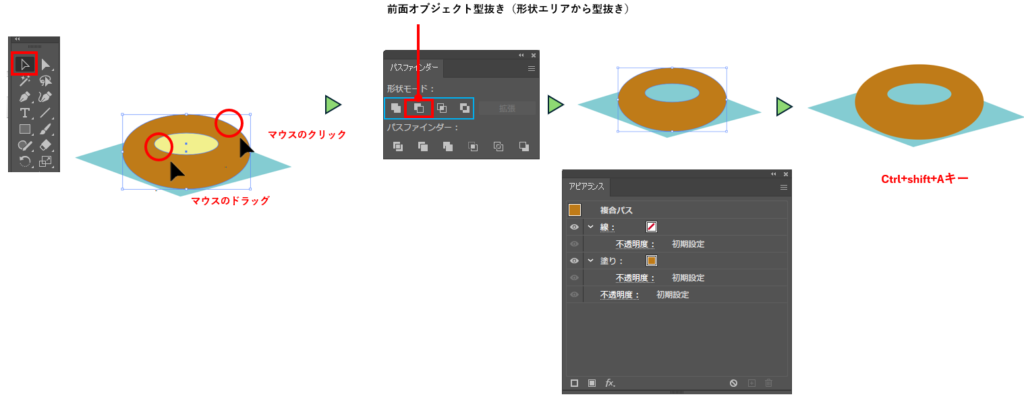Select the Lasso tool

point(46,81)
